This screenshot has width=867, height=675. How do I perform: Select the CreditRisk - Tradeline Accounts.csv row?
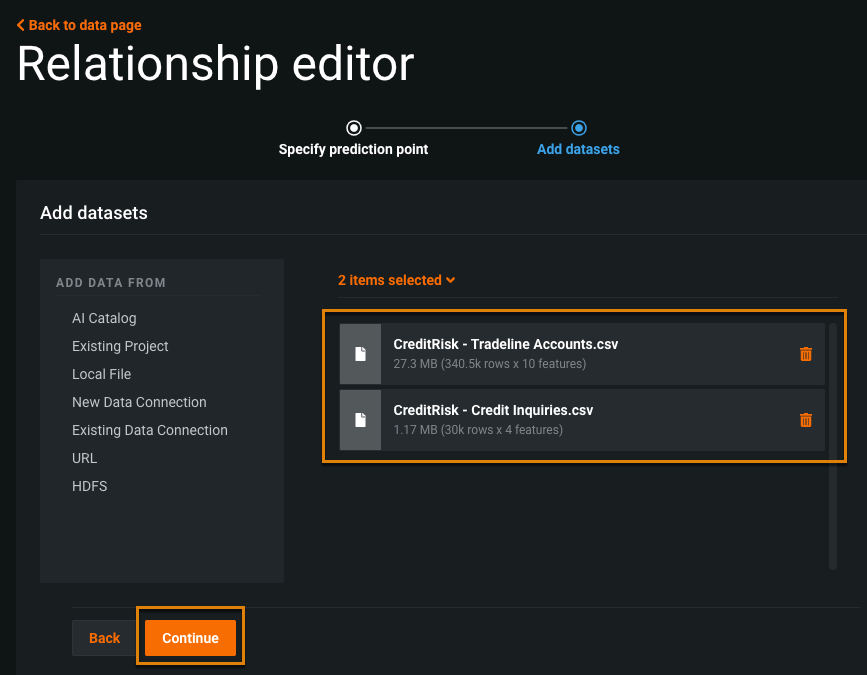point(582,354)
